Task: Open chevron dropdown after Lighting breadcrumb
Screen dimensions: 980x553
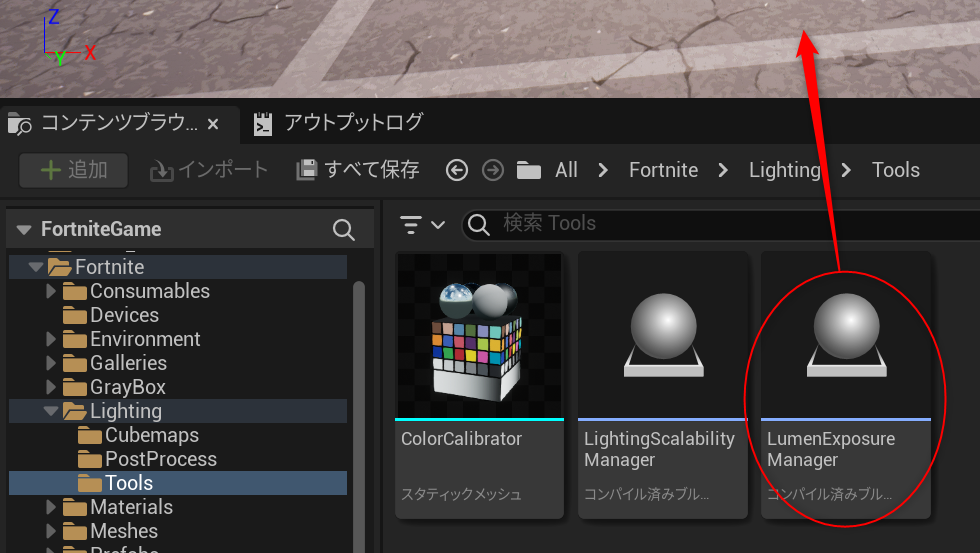Action: 846,170
